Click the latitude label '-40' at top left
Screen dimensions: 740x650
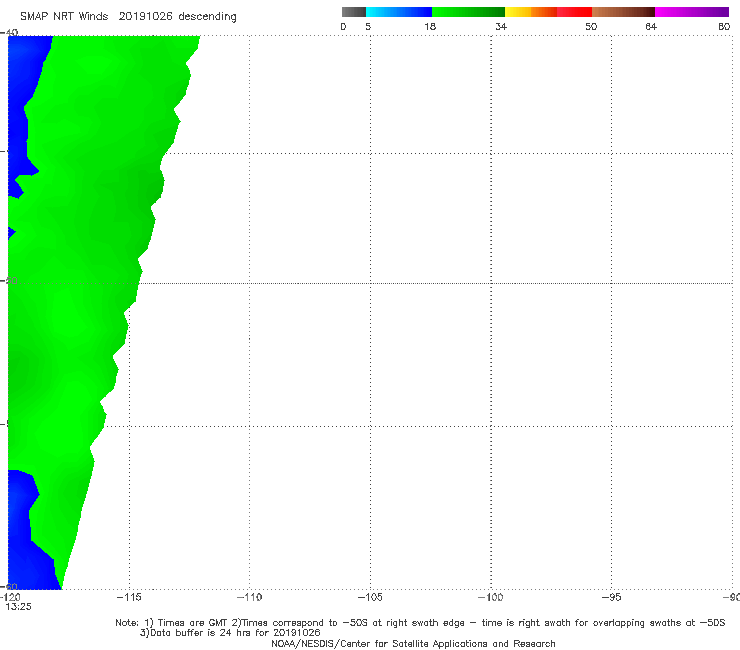click(9, 32)
